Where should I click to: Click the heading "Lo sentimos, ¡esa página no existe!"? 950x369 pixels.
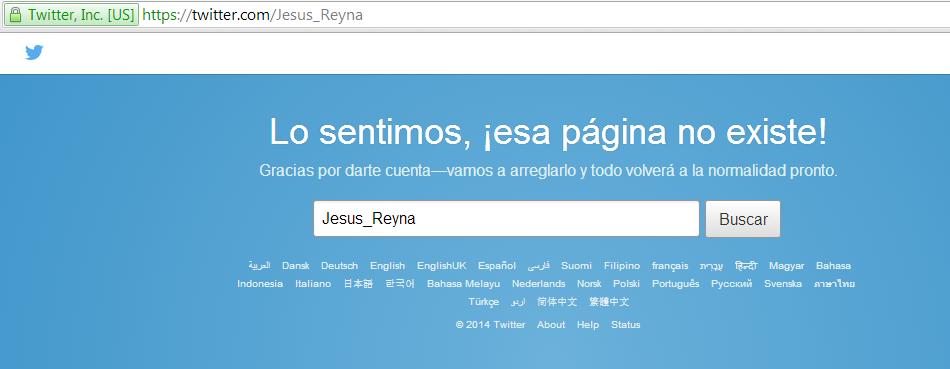coord(548,133)
